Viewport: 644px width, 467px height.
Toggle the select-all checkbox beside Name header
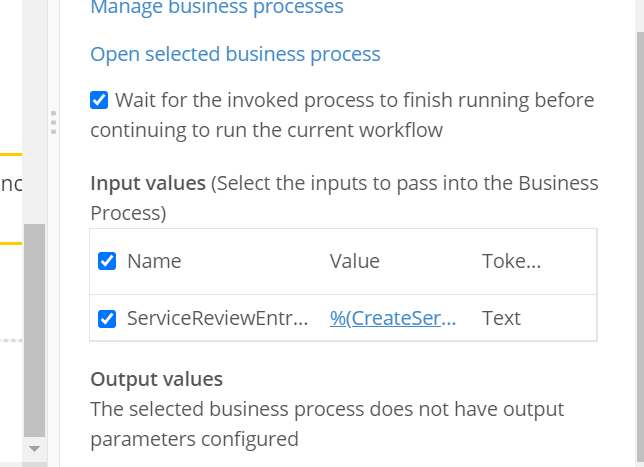pos(107,261)
